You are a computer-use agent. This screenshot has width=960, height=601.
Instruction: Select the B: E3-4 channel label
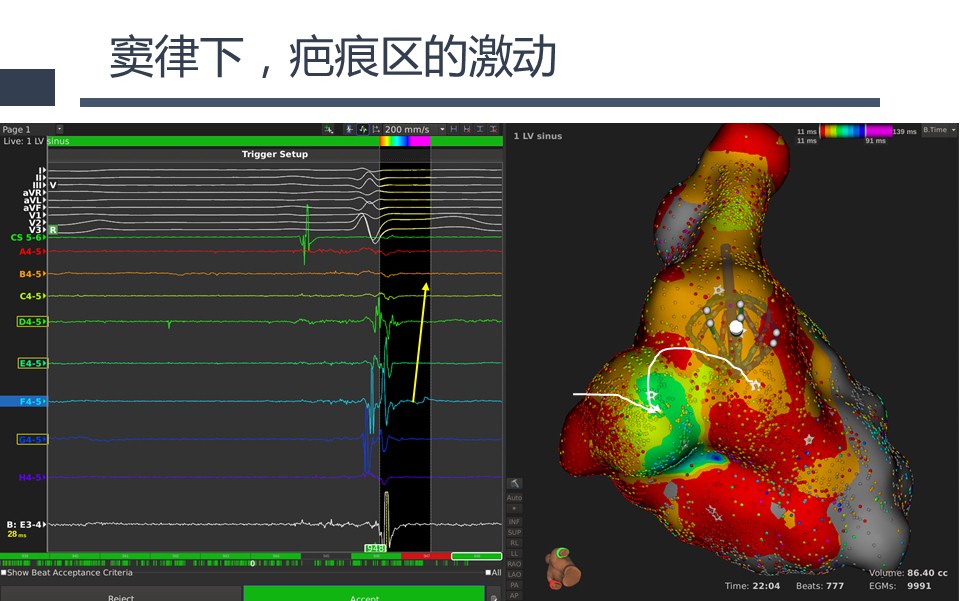point(25,524)
